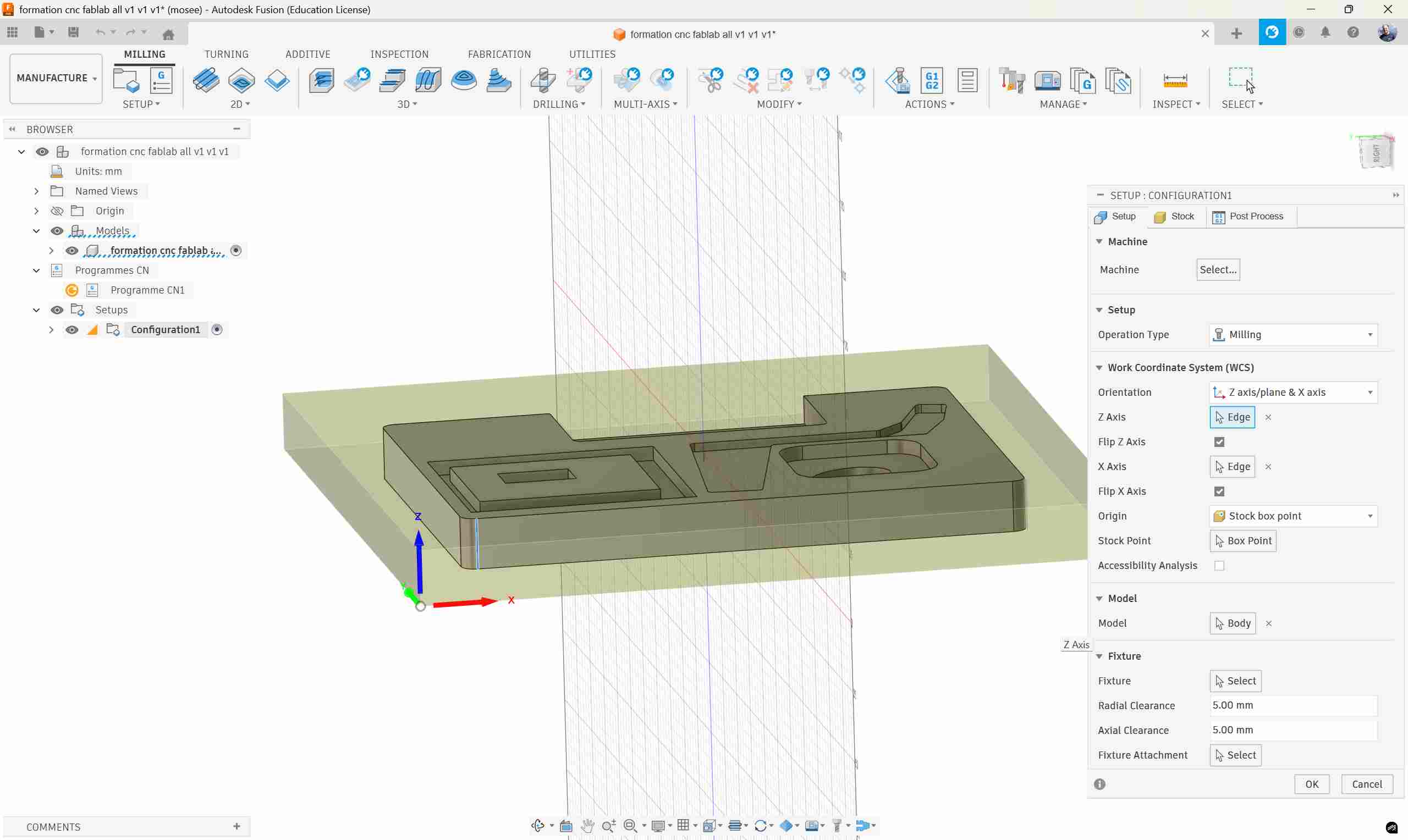Activate the Measure tool under Inspect

[1175, 80]
